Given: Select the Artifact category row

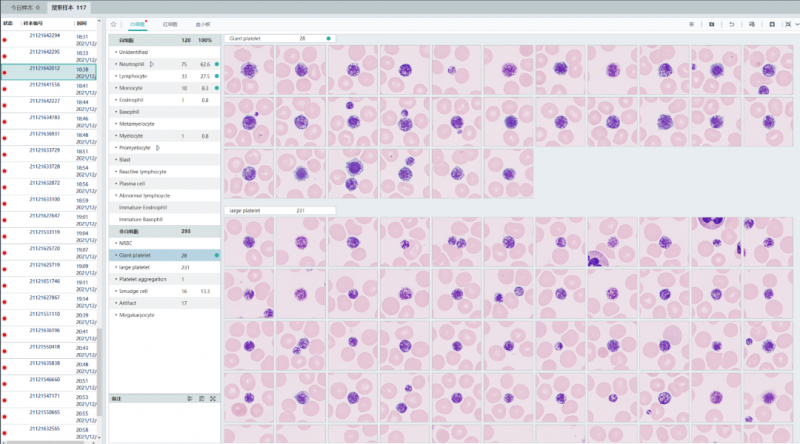Looking at the screenshot, I should point(164,303).
